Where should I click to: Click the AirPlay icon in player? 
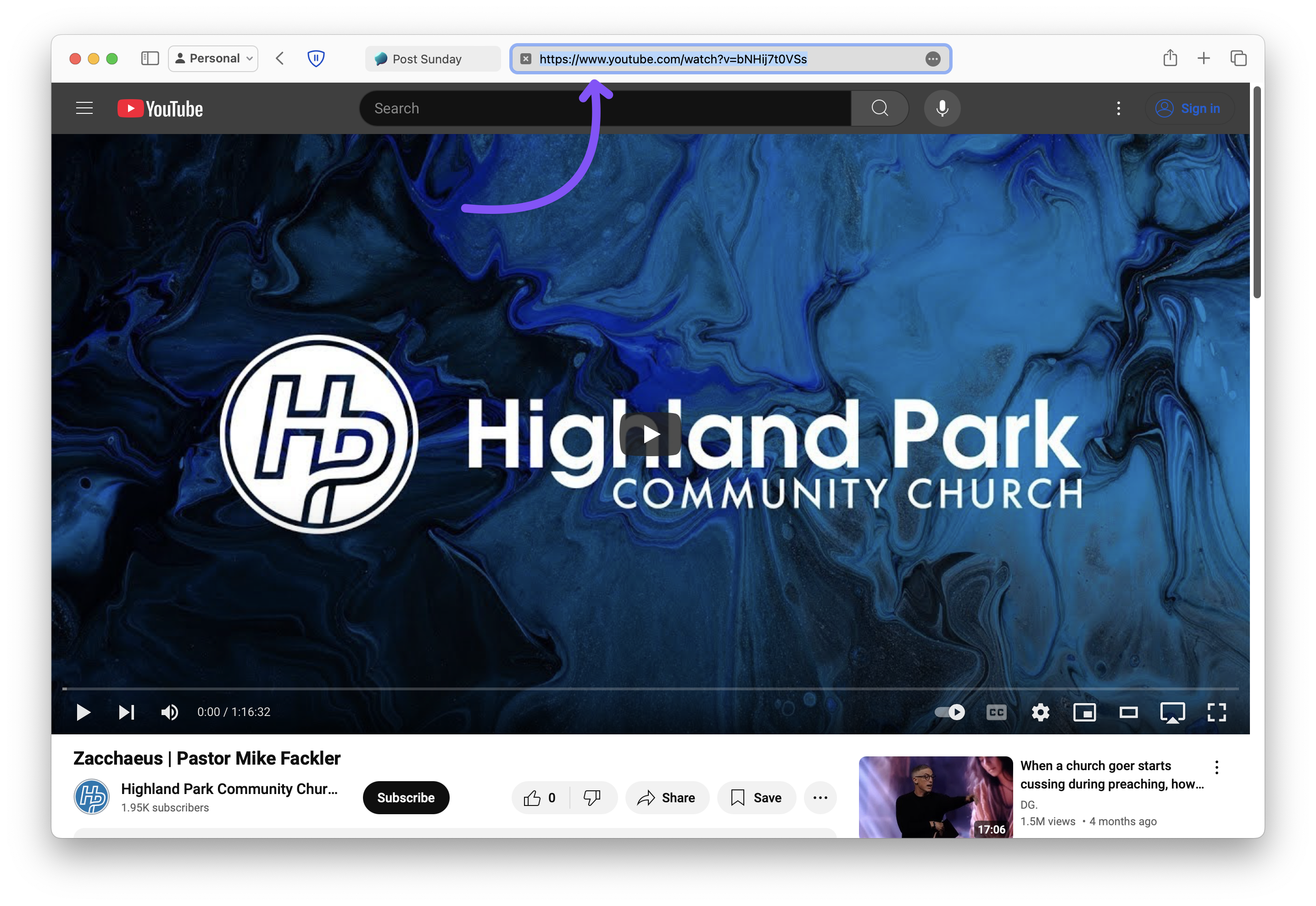tap(1172, 712)
